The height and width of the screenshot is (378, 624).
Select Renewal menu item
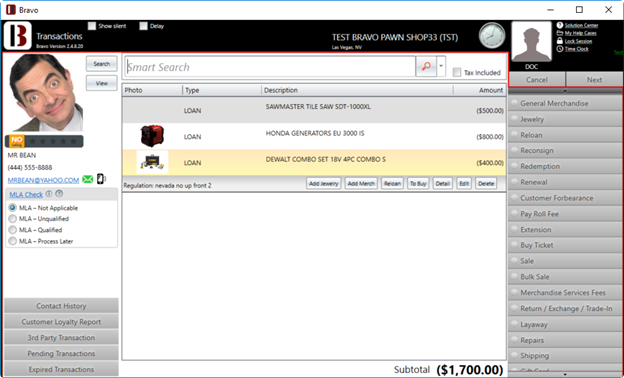point(565,182)
